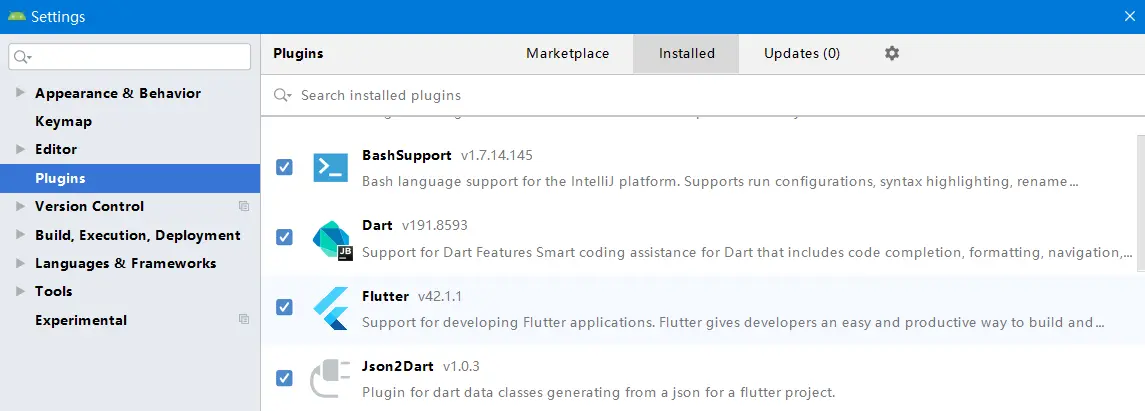Switch to the Marketplace tab
This screenshot has width=1145, height=411.
[x=567, y=53]
